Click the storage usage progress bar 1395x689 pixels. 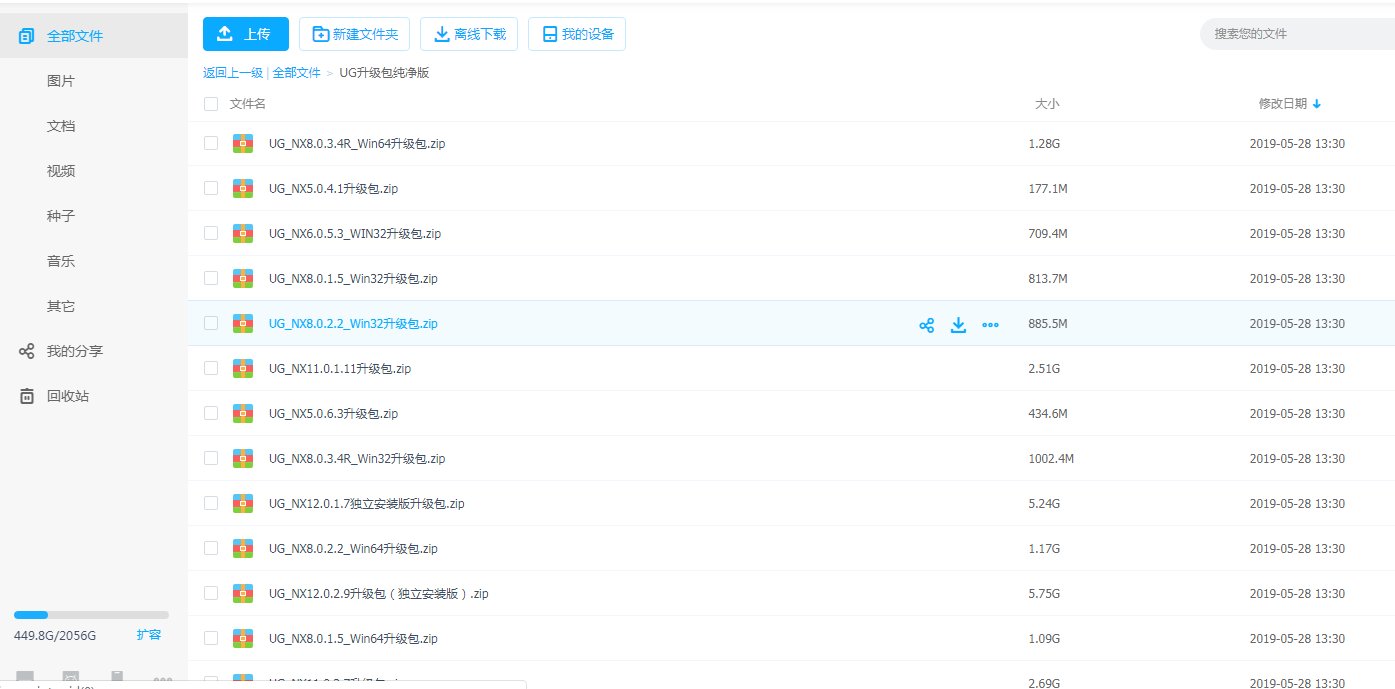click(x=91, y=615)
